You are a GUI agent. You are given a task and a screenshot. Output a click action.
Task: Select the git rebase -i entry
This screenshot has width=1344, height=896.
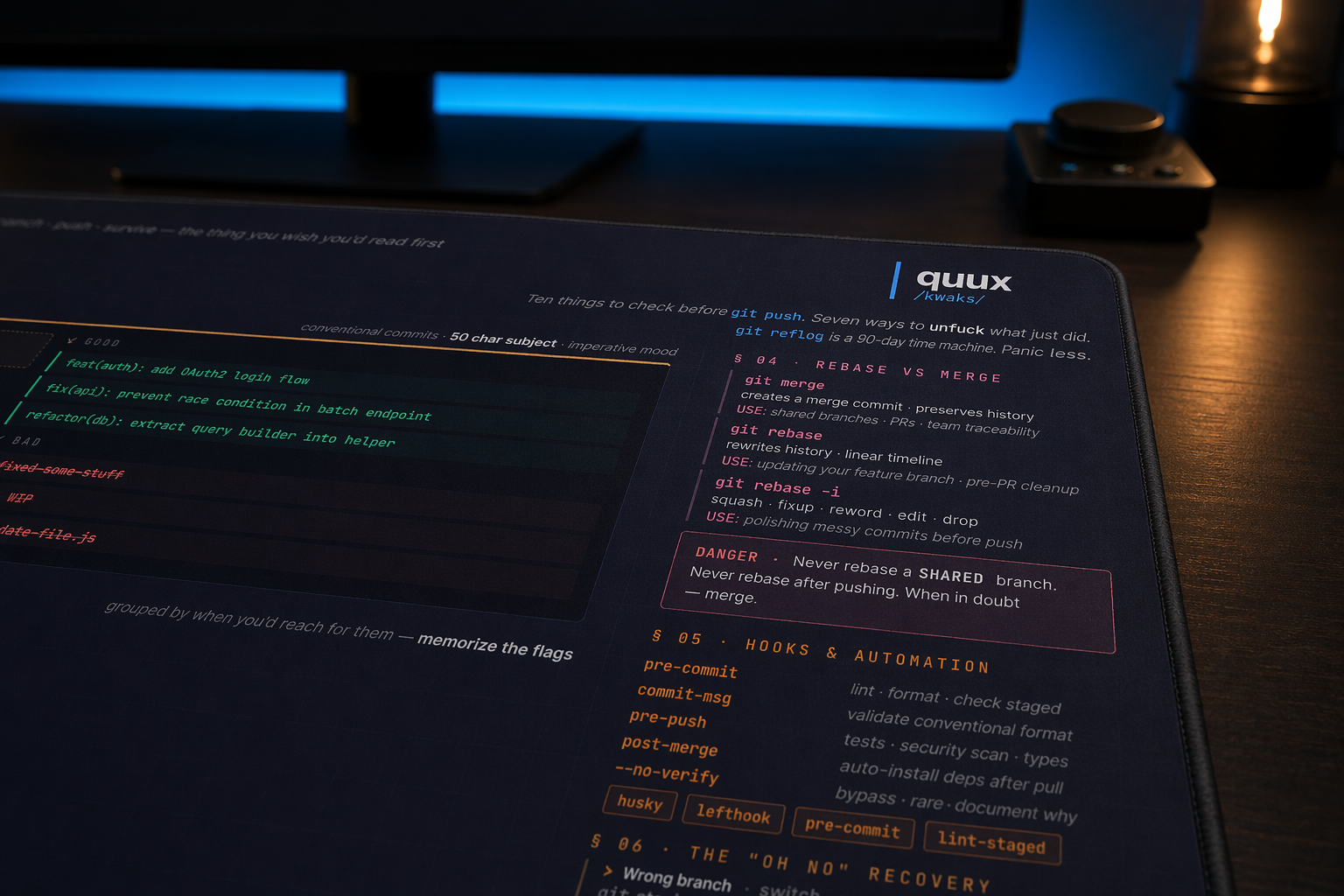tap(777, 487)
